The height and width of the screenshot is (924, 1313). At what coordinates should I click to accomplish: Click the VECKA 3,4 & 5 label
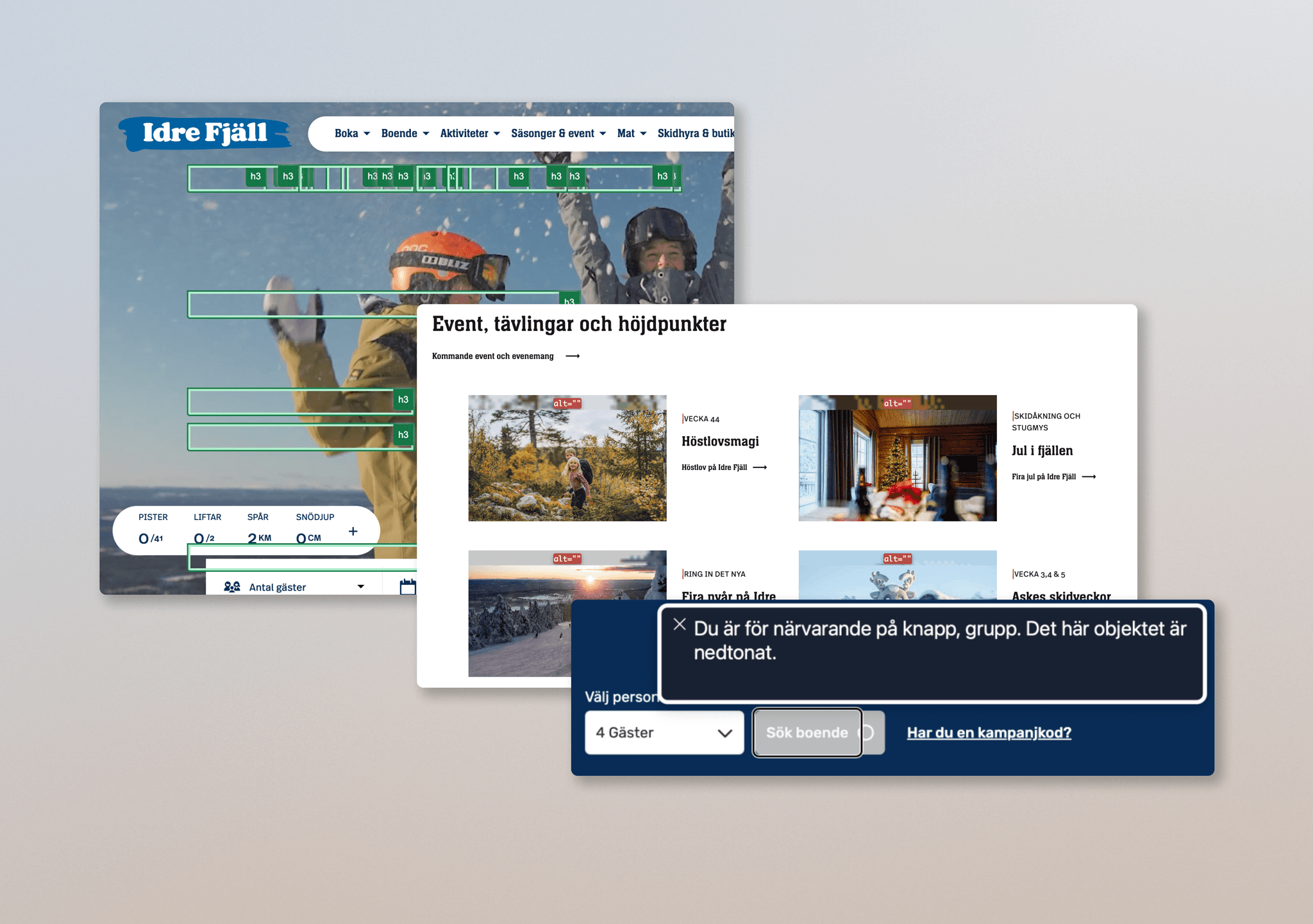pos(1039,574)
